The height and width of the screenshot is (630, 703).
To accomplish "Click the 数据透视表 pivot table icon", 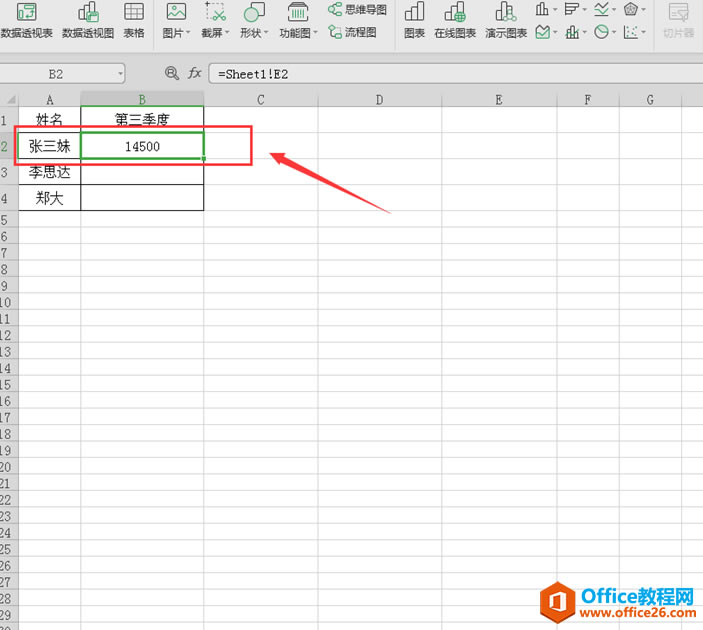I will [26, 20].
